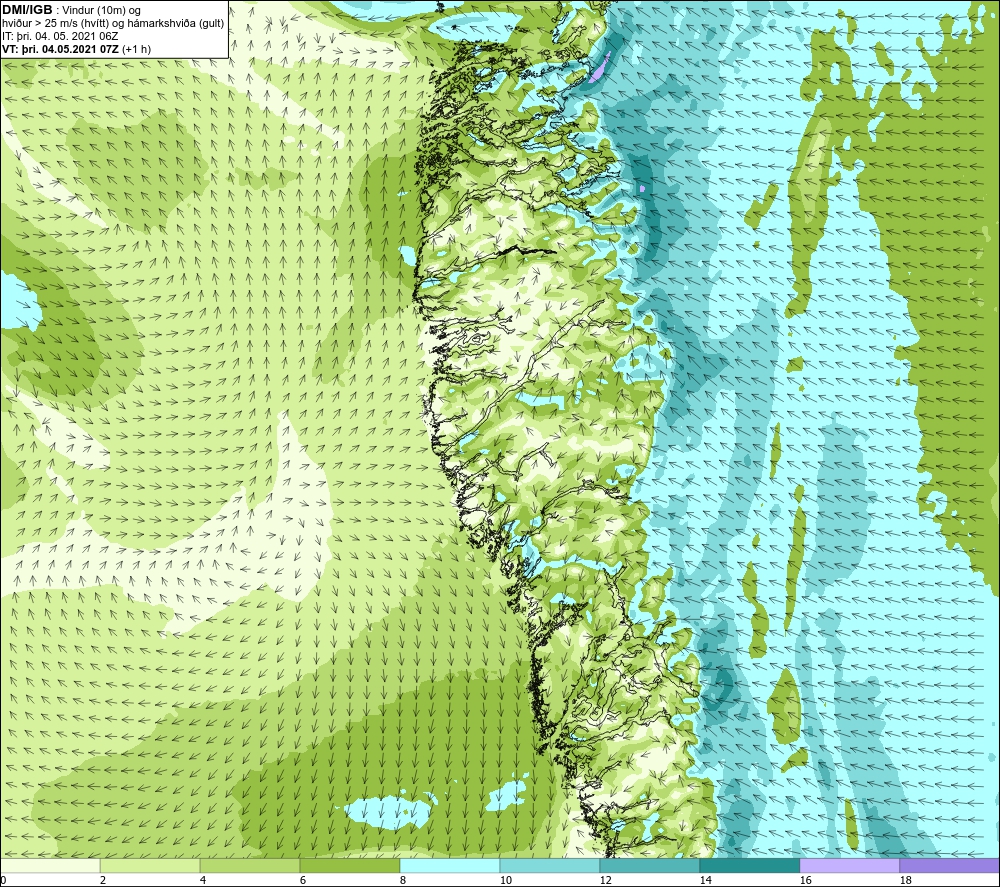Click the 'VT: þri. 04.05.2021 07Z' line
The image size is (1000, 887).
(x=60, y=49)
